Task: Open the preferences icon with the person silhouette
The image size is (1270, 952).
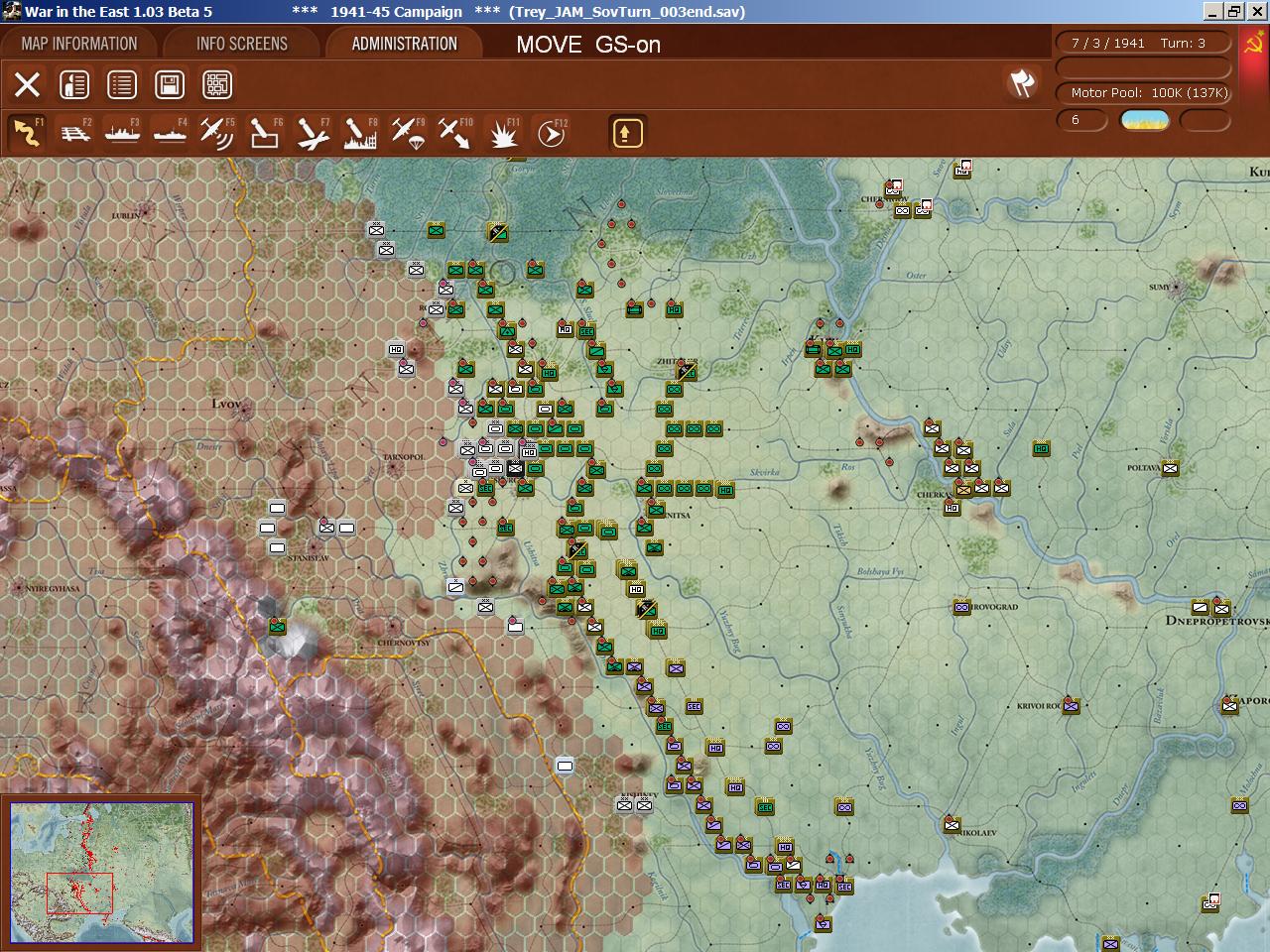Action: tap(74, 84)
